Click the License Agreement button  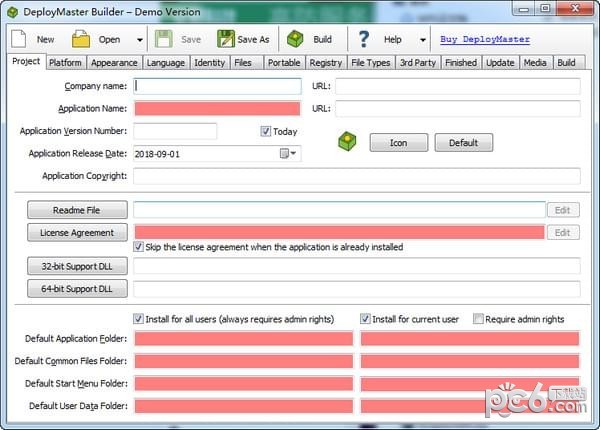tap(77, 233)
